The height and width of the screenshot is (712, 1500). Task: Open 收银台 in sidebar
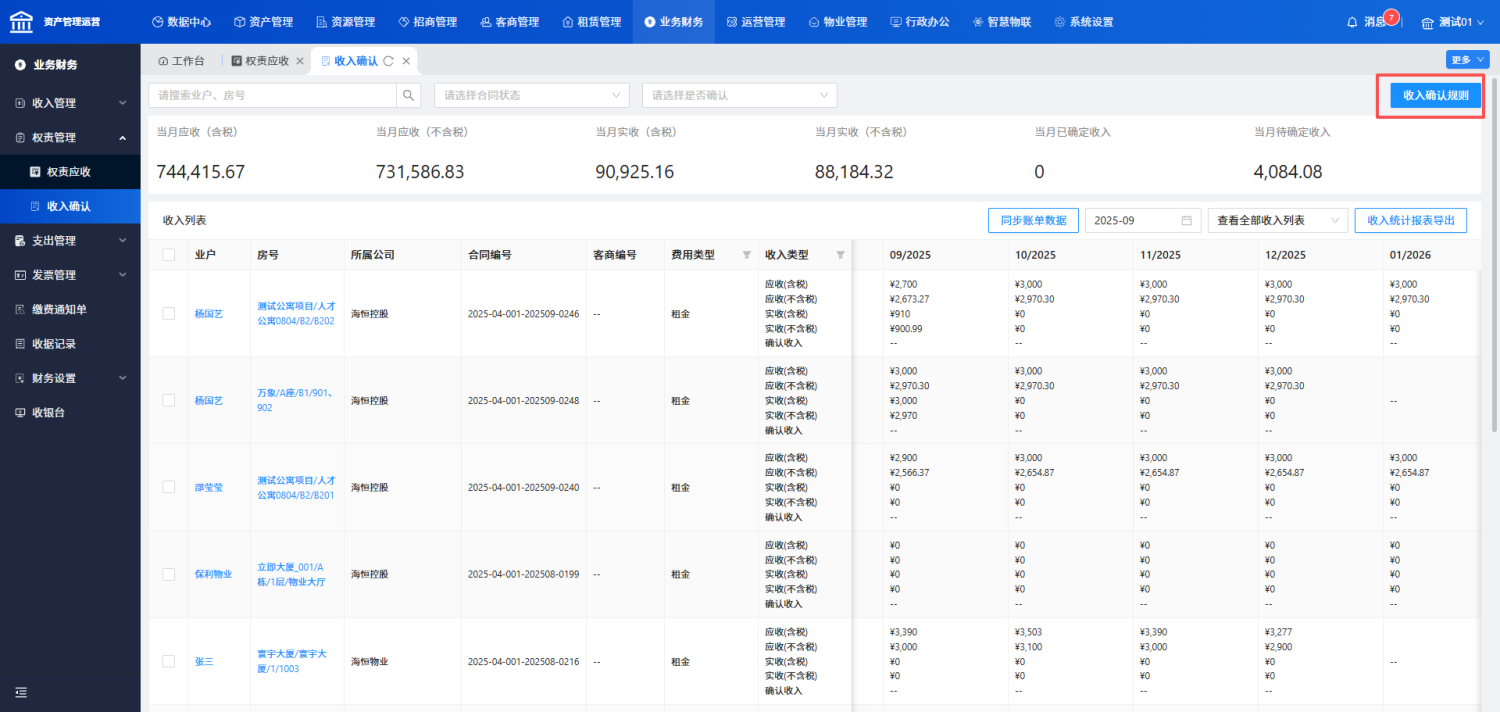(x=70, y=412)
